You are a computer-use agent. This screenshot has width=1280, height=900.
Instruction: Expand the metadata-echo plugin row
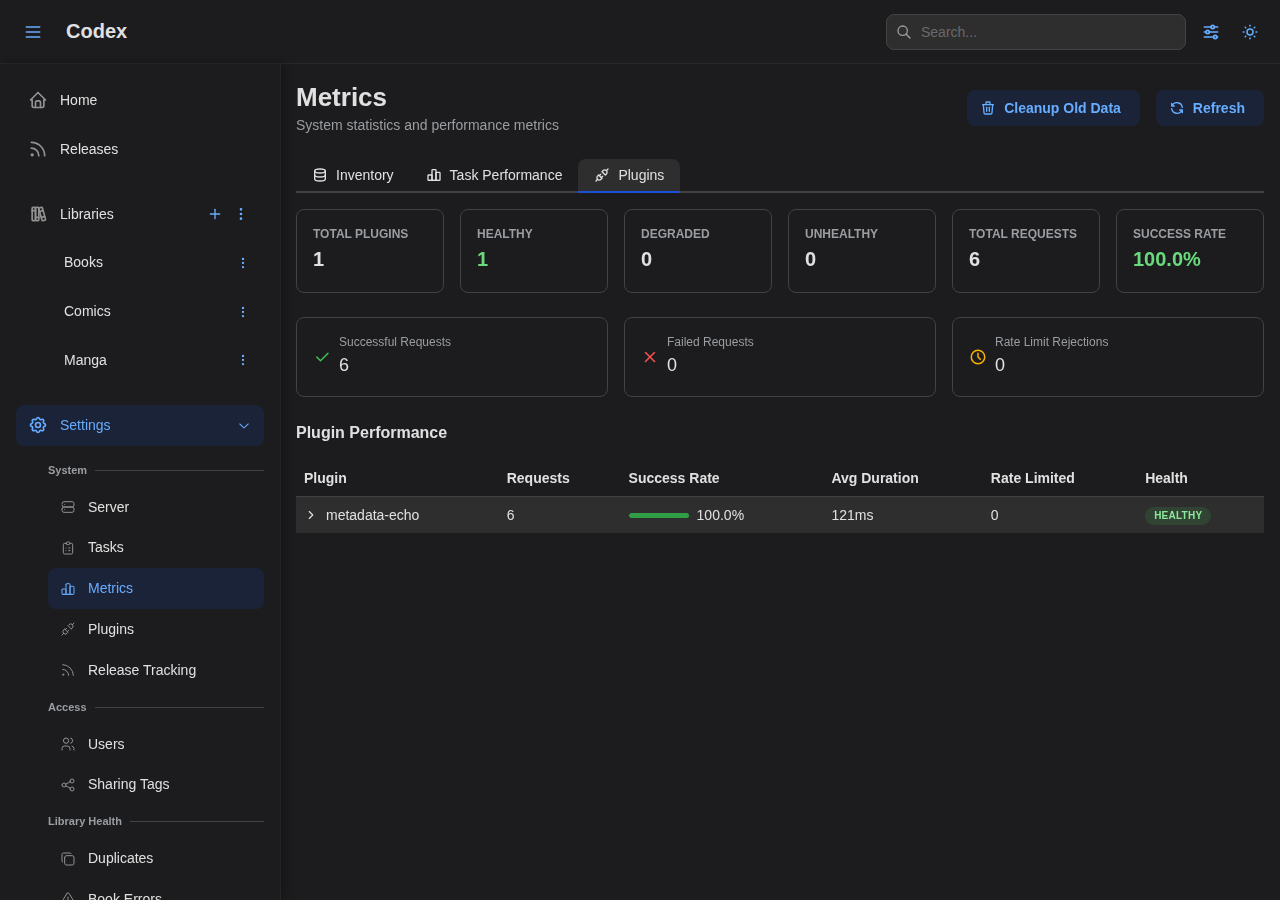pyautogui.click(x=311, y=515)
